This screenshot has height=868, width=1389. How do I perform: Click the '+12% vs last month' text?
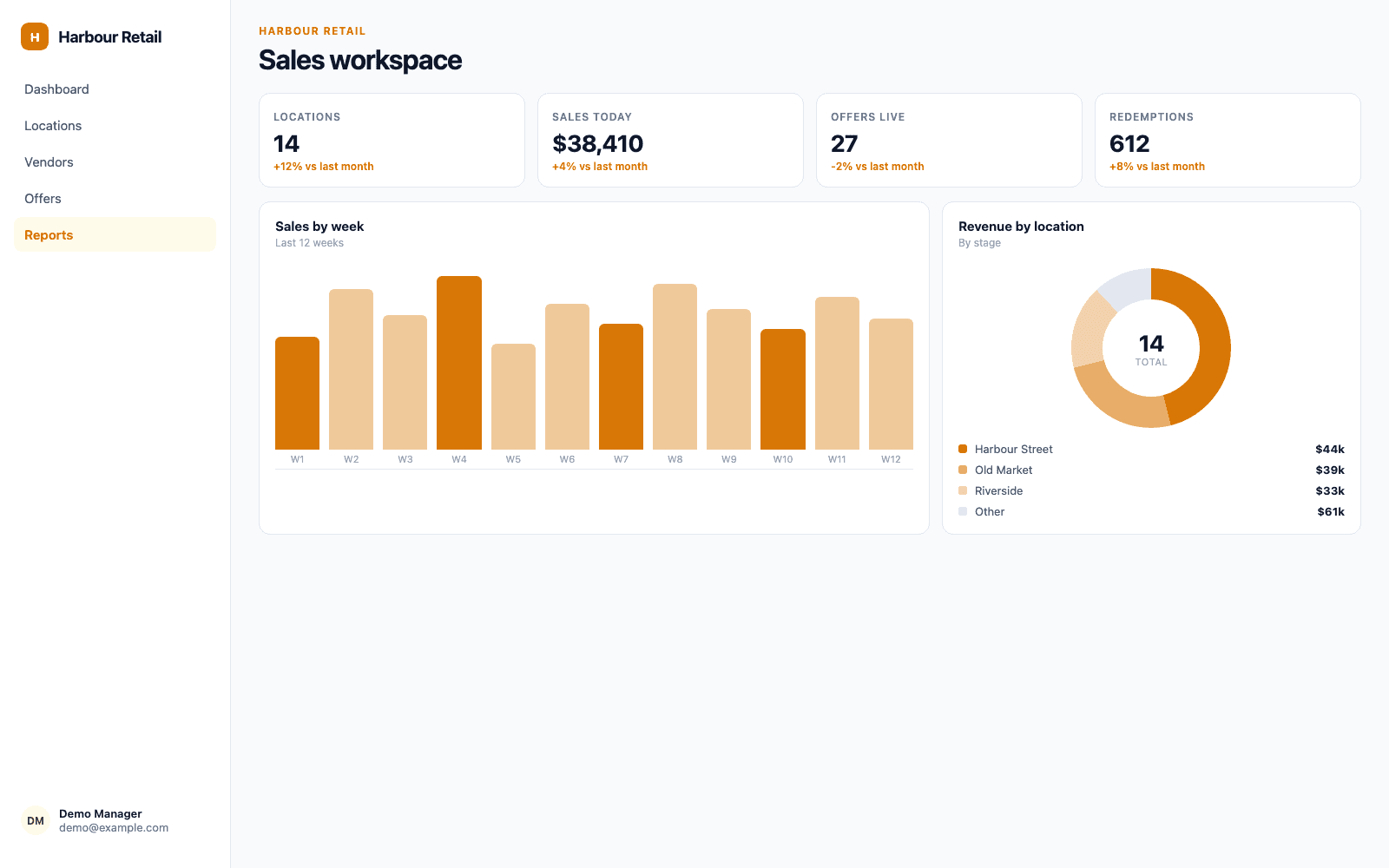(324, 167)
